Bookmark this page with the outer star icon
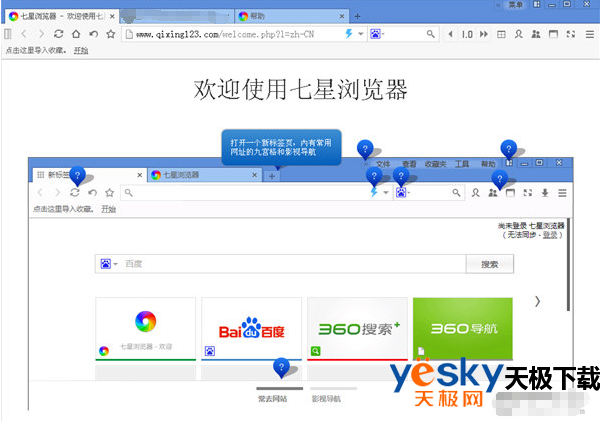The width and height of the screenshot is (600, 421). click(x=109, y=34)
